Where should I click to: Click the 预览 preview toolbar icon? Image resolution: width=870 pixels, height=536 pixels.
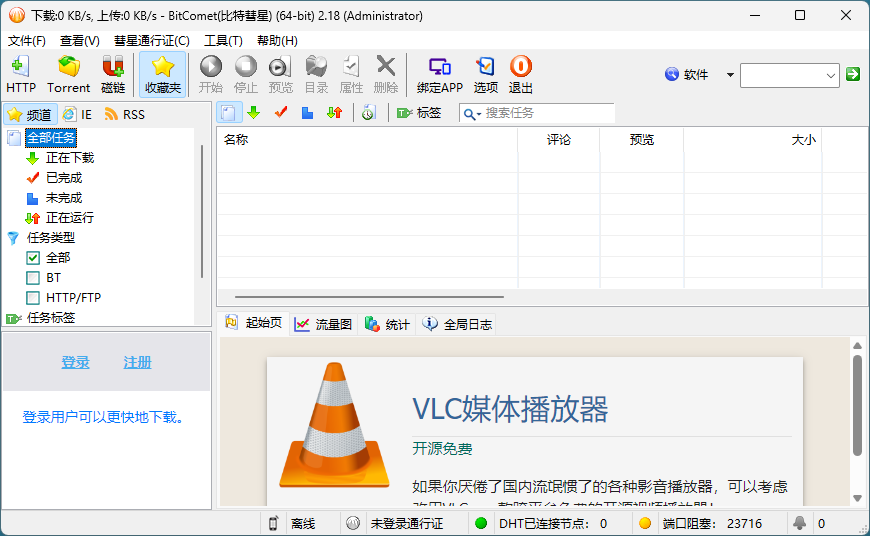point(280,74)
